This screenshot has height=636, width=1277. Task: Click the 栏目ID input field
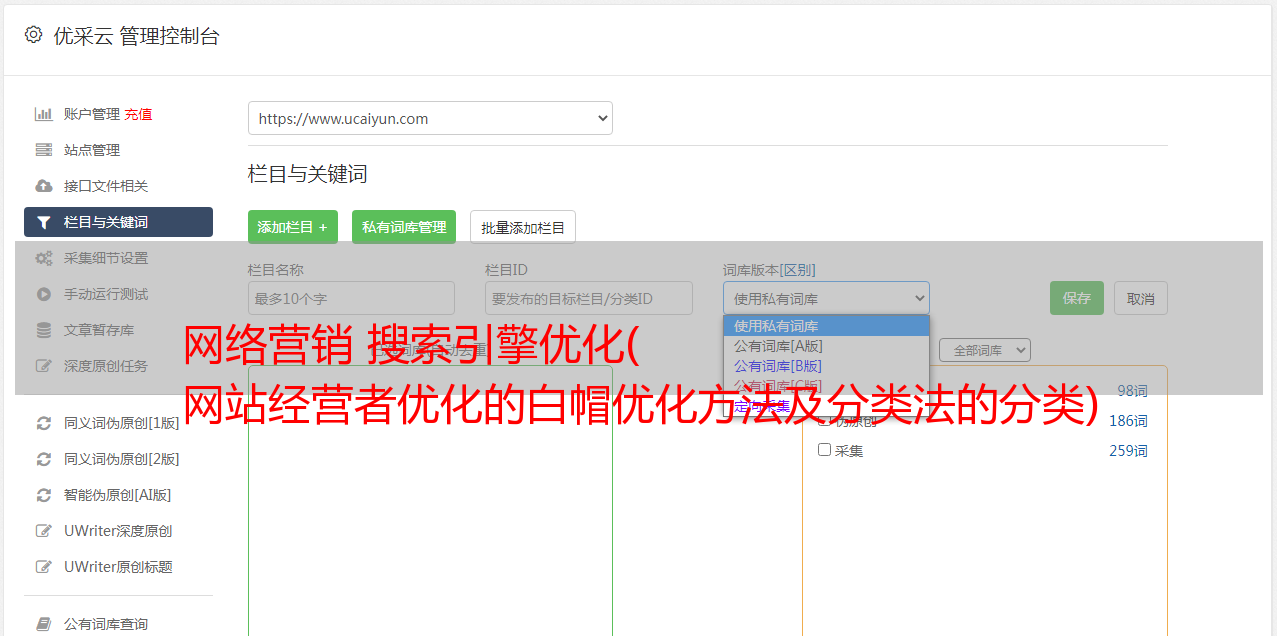589,298
